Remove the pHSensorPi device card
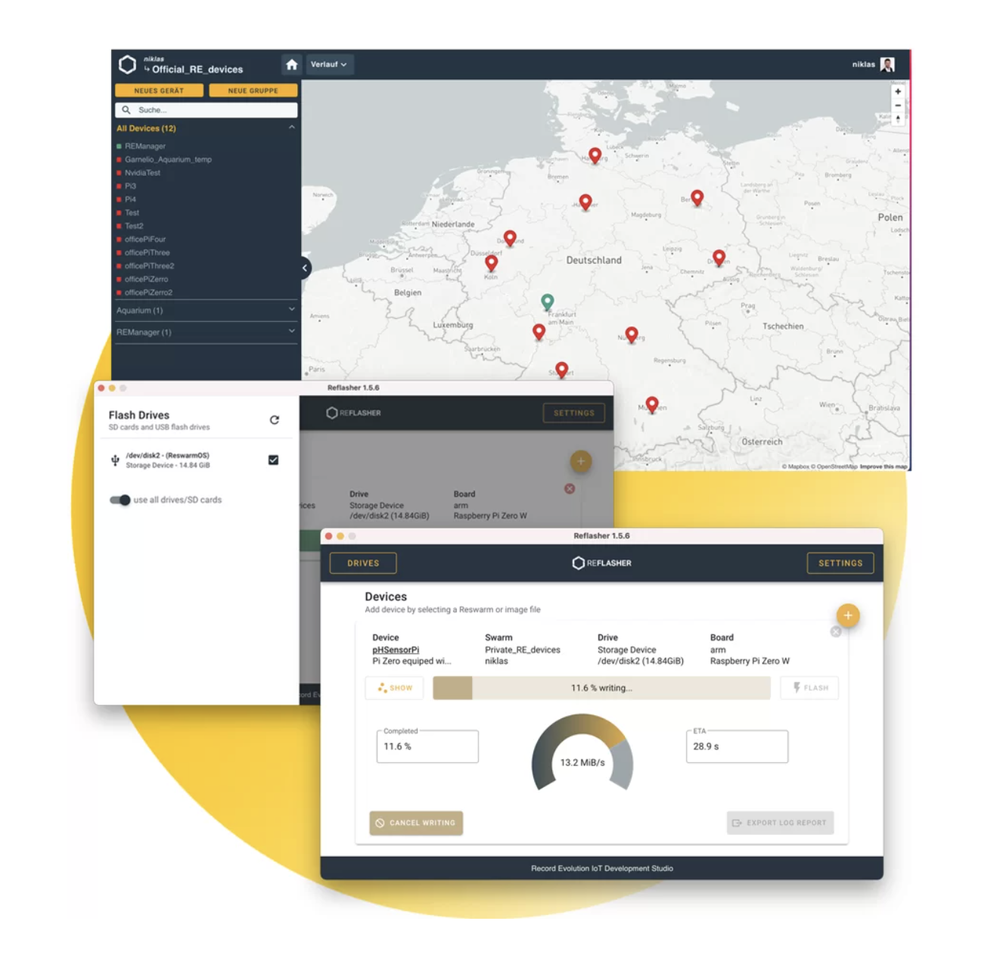 [x=835, y=631]
